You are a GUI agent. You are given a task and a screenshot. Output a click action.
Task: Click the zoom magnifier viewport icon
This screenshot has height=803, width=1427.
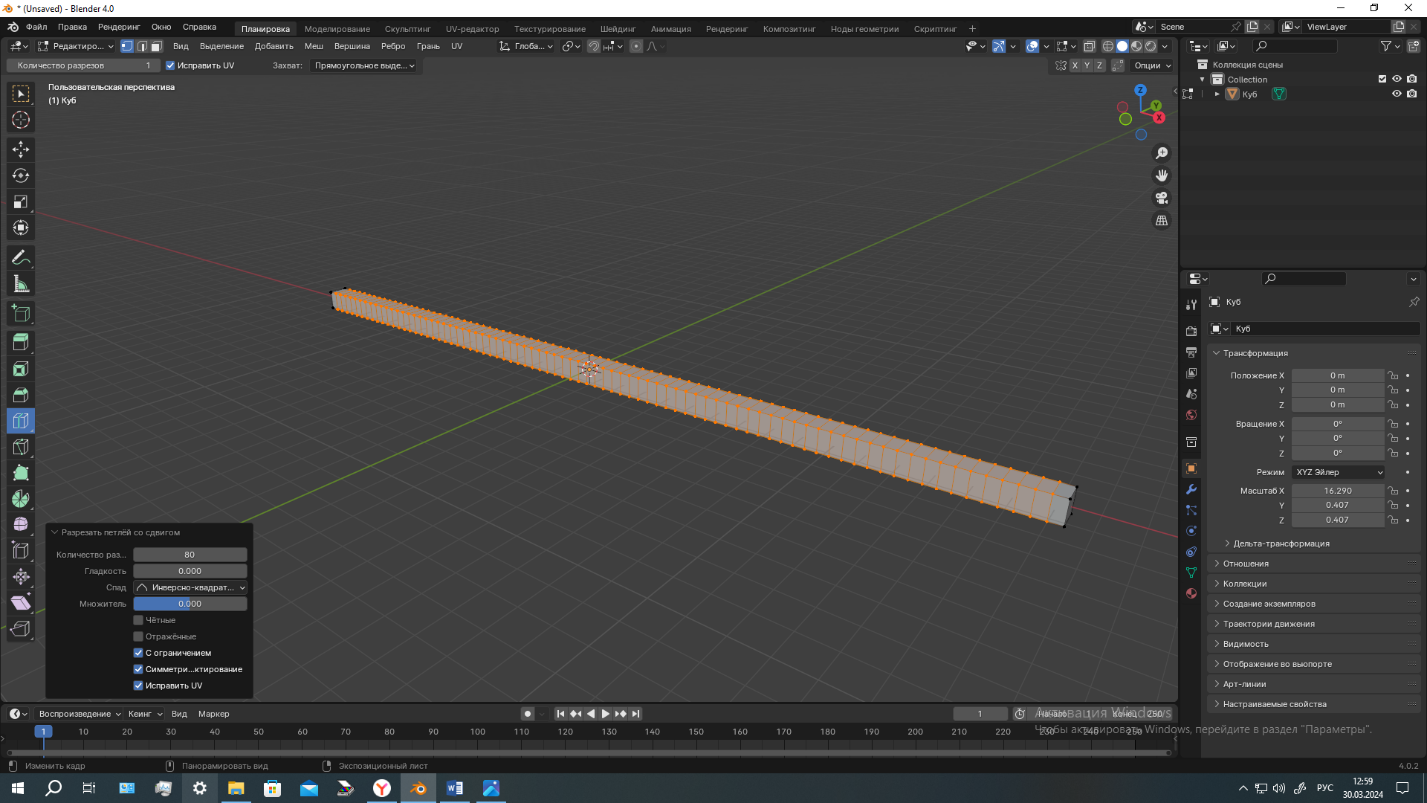point(1161,153)
